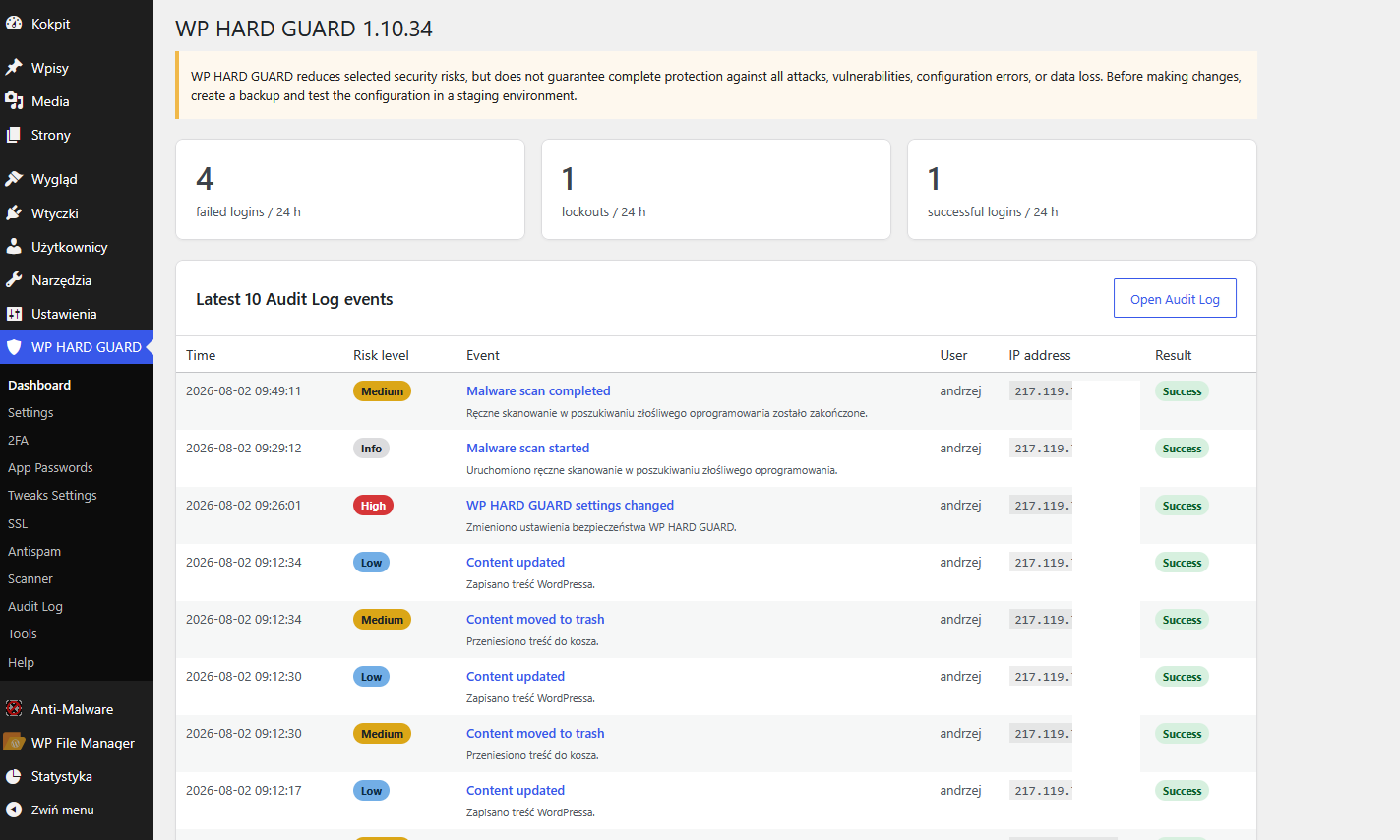This screenshot has height=840, width=1400.
Task: Open the Wpisy menu item
Action: coord(77,68)
